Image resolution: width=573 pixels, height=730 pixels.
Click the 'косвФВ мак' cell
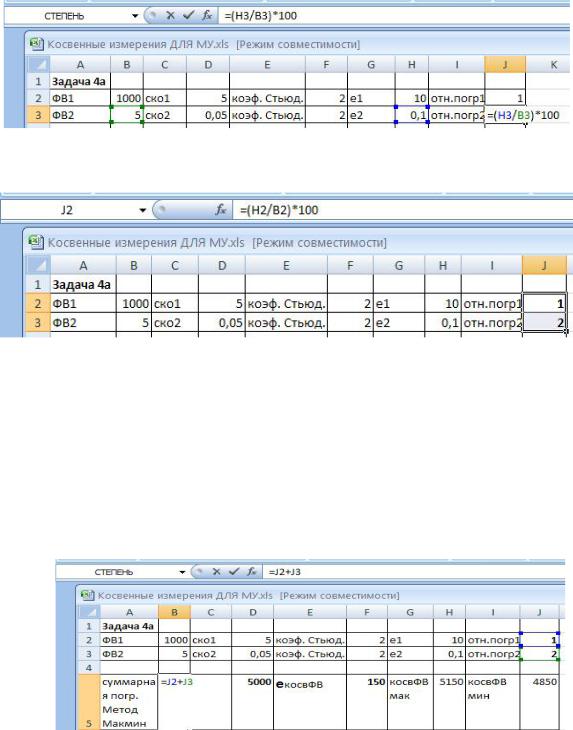[410, 702]
